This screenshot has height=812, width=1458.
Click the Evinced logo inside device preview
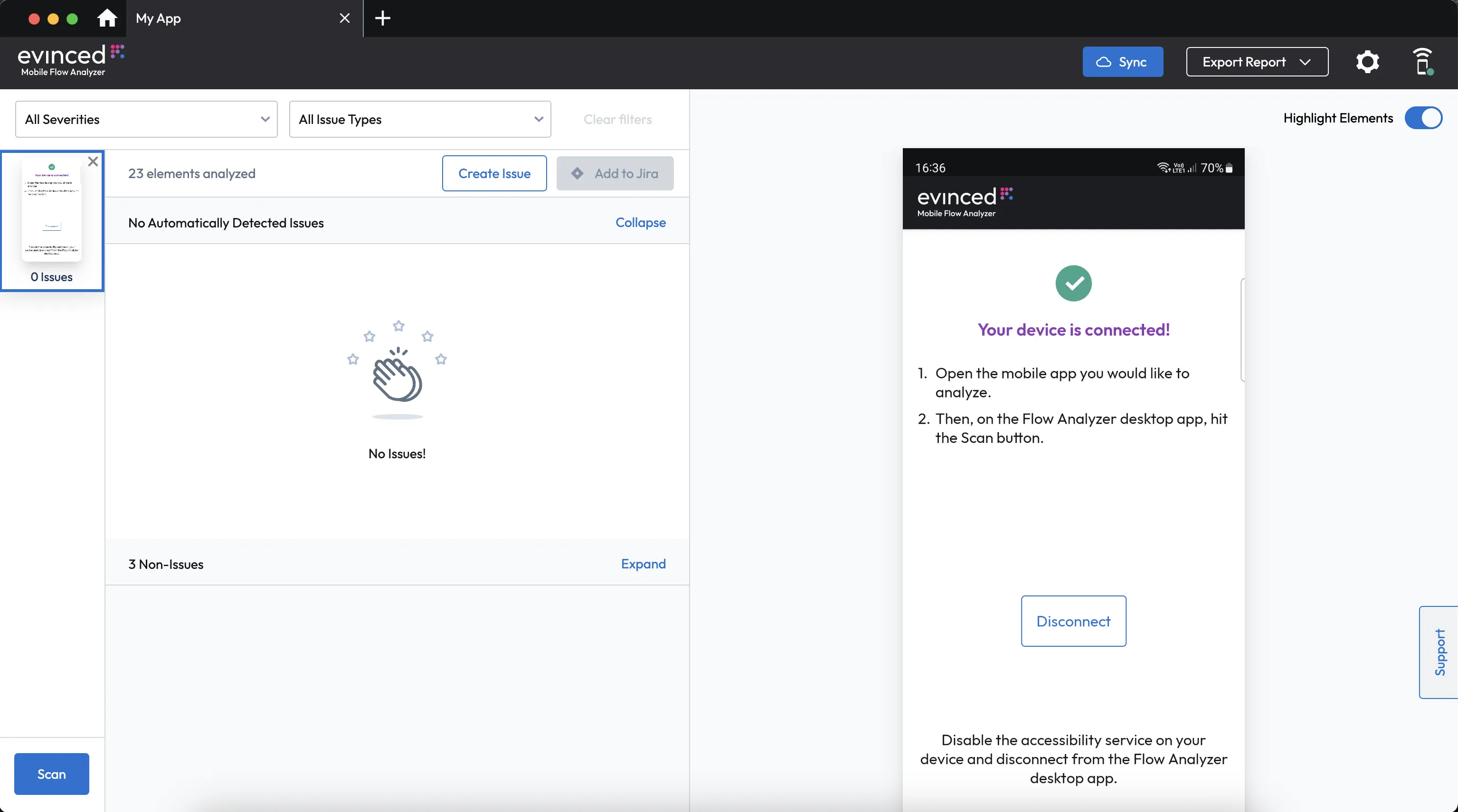965,202
